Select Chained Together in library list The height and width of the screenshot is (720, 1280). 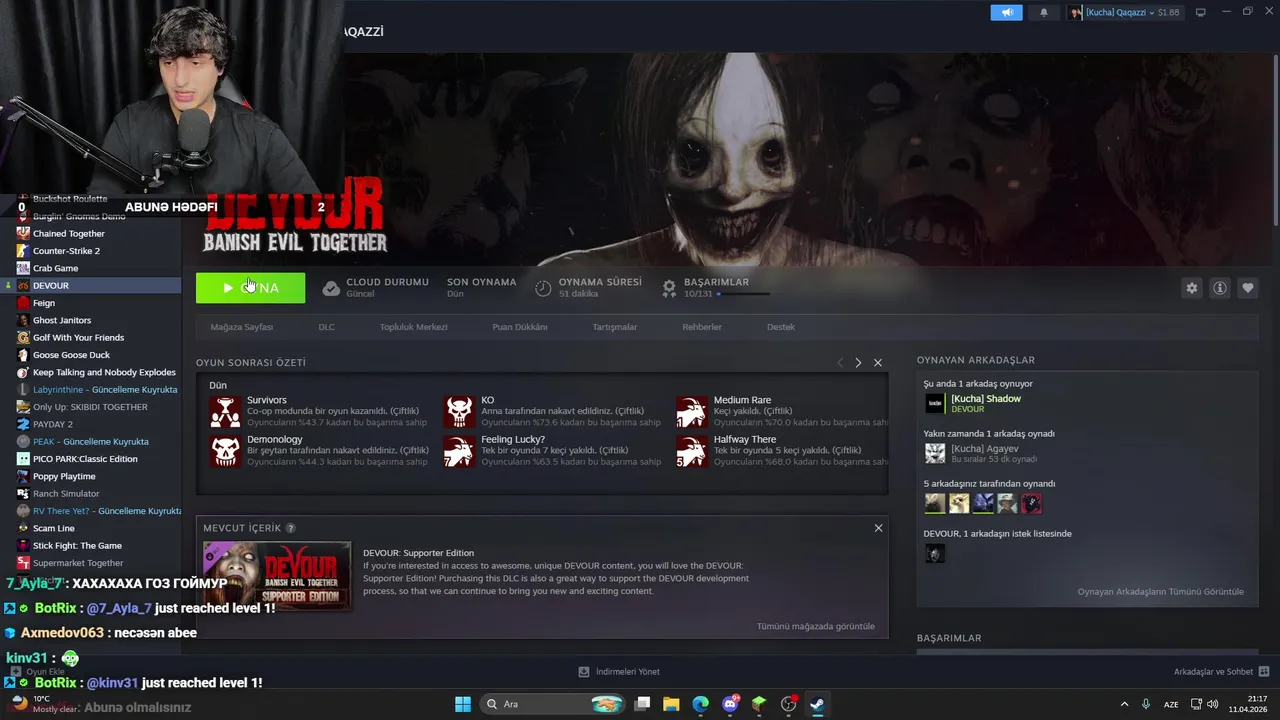69,233
